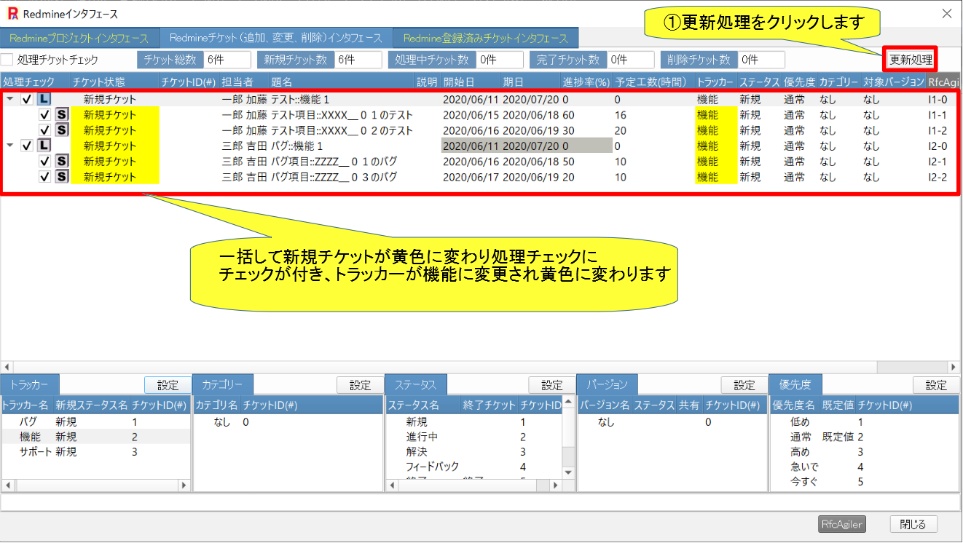Click 設定 in the ステータス panel
The height and width of the screenshot is (543, 963).
552,385
